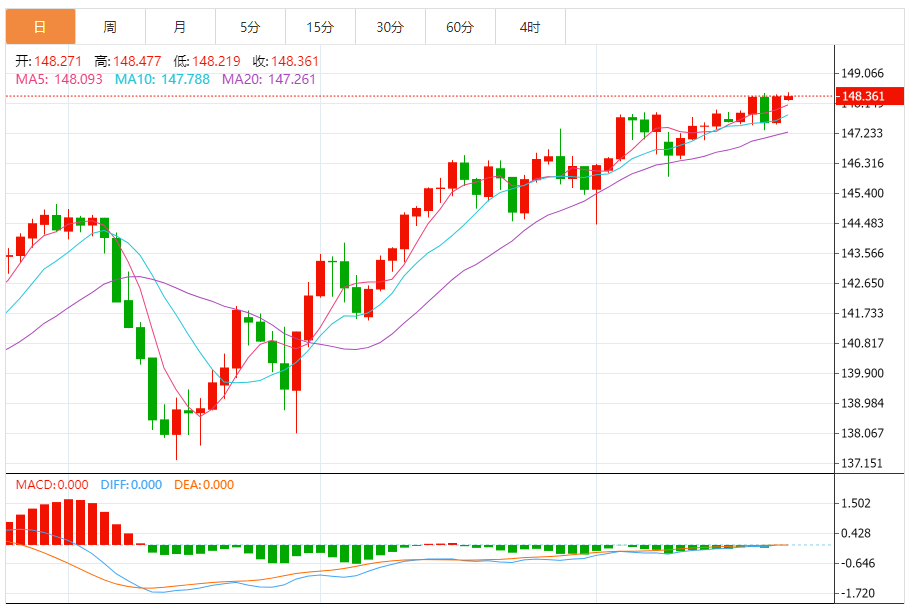This screenshot has width=915, height=604.
Task: Select the 日 daily chart tab
Action: point(39,27)
